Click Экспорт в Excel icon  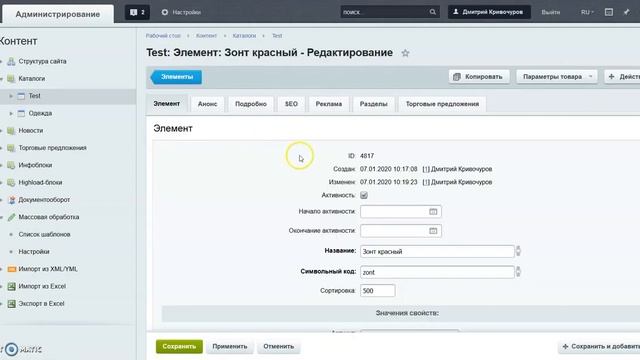tap(11, 304)
